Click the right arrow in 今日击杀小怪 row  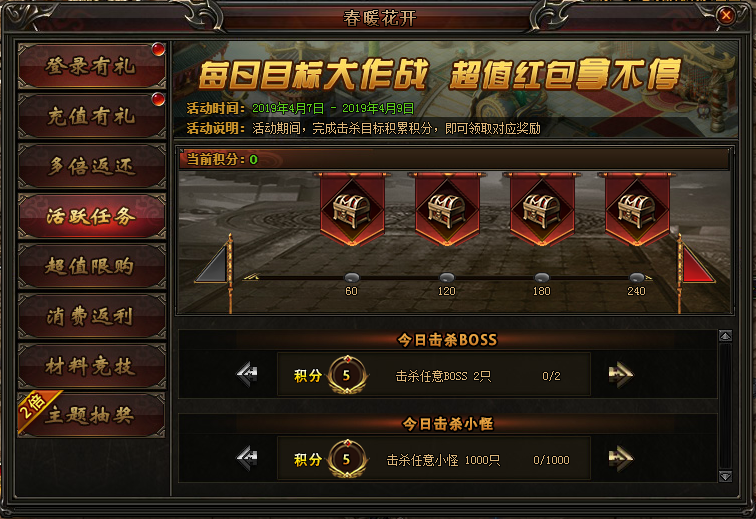pyautogui.click(x=621, y=458)
